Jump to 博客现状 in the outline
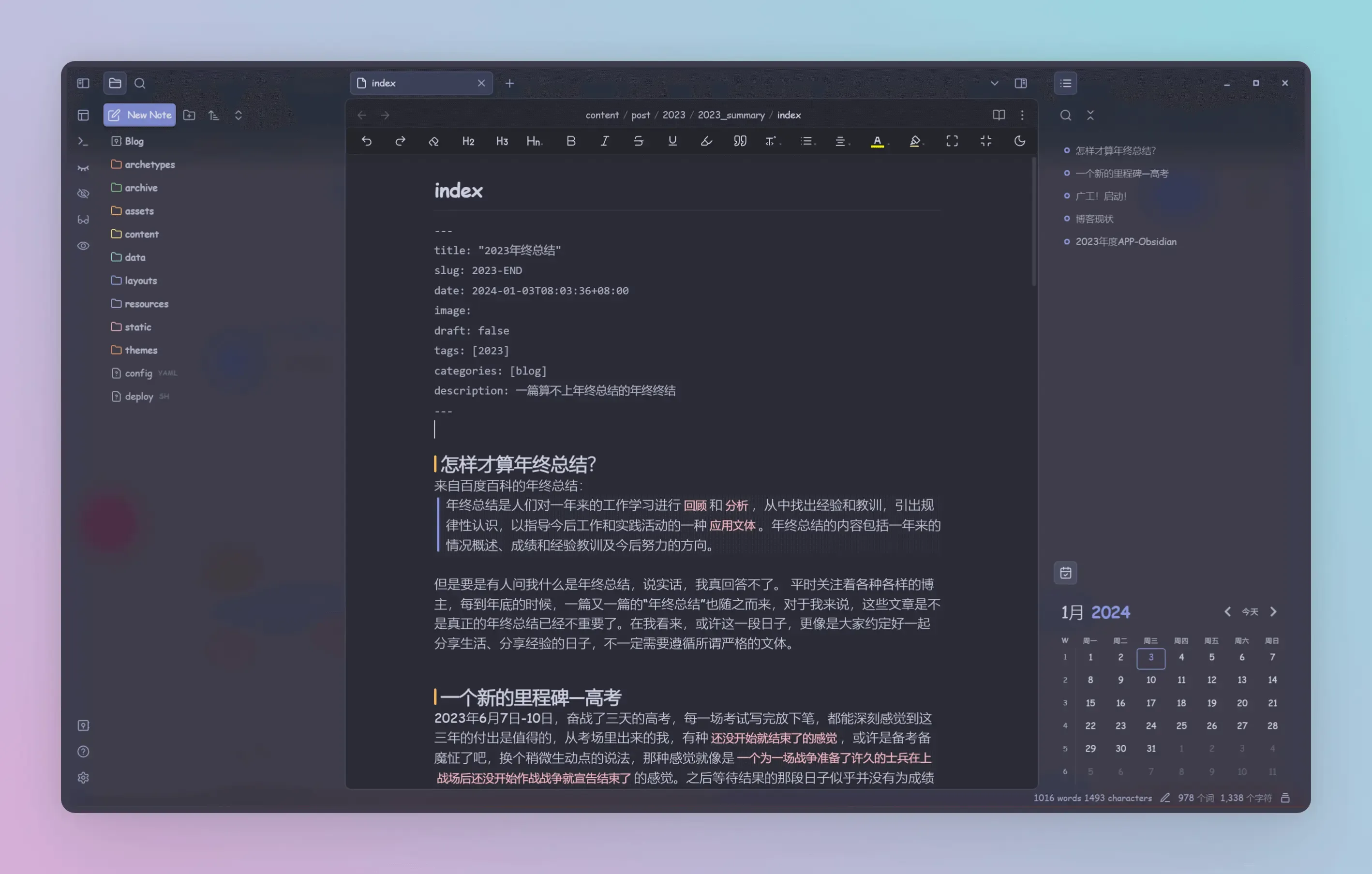 coord(1094,219)
